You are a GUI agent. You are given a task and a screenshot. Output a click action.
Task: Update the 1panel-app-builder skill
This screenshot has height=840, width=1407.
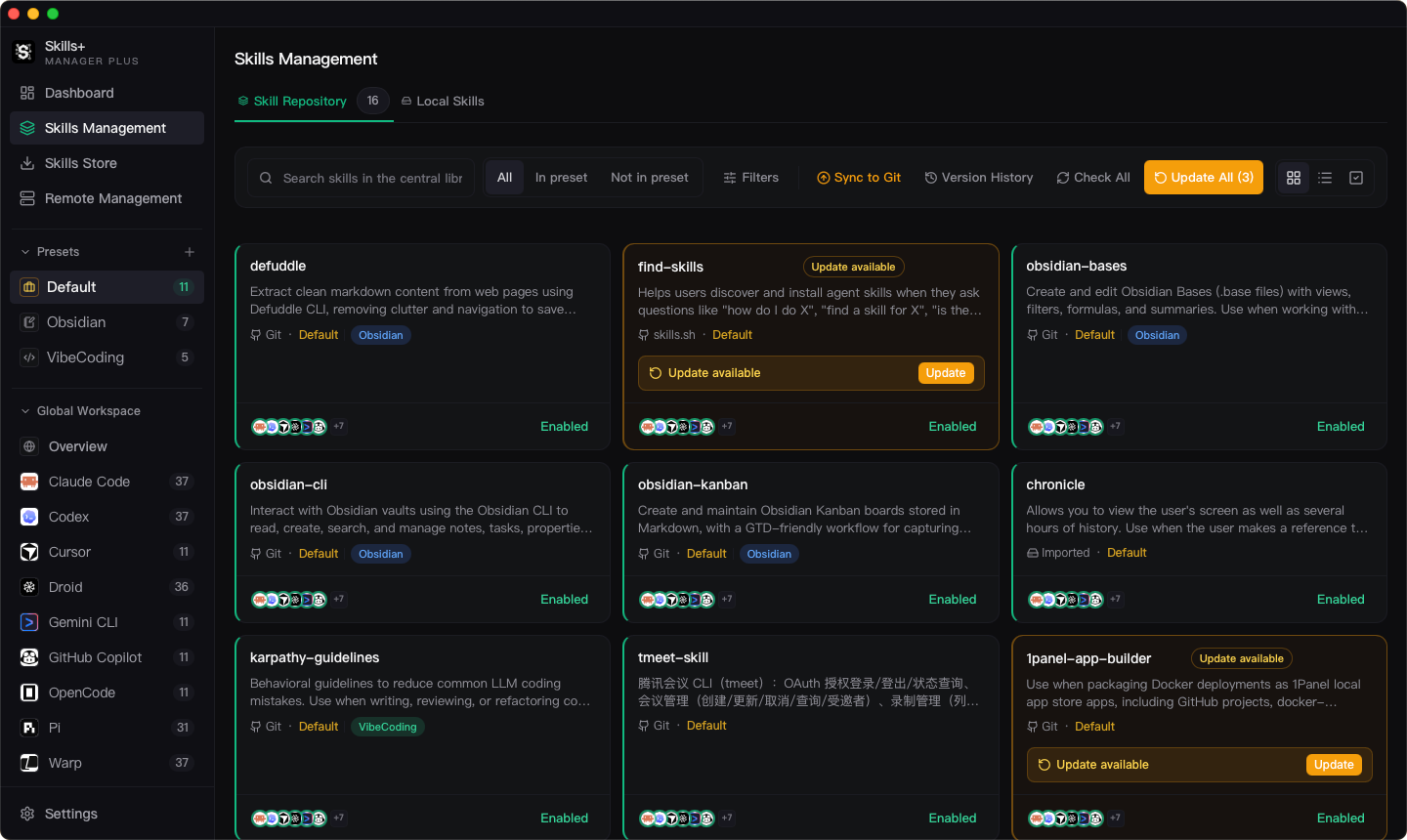click(1334, 765)
